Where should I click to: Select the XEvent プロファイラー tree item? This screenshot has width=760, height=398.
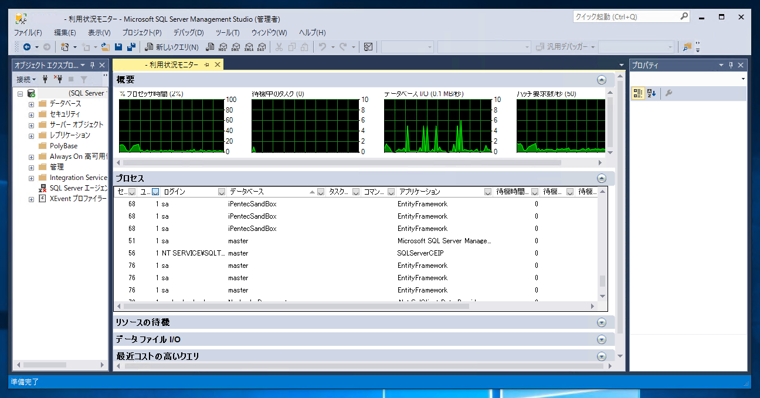tap(78, 199)
